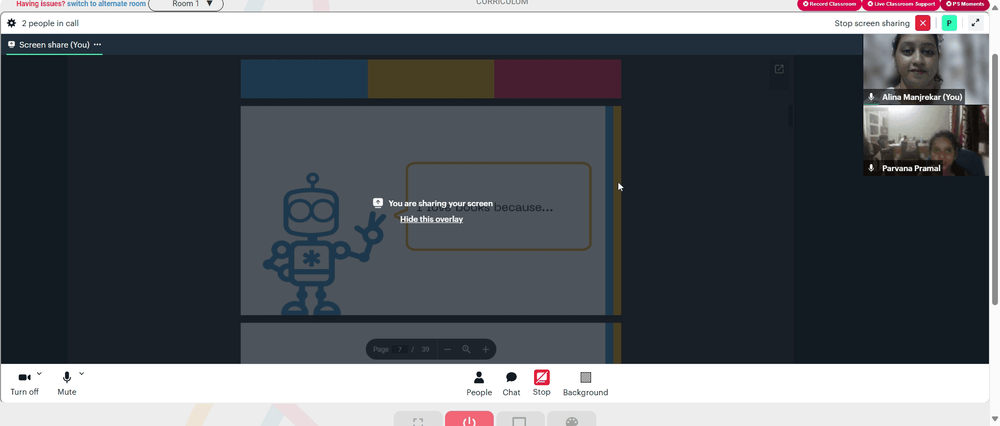The image size is (1000, 426).
Task: Open the Chat panel
Action: (511, 384)
